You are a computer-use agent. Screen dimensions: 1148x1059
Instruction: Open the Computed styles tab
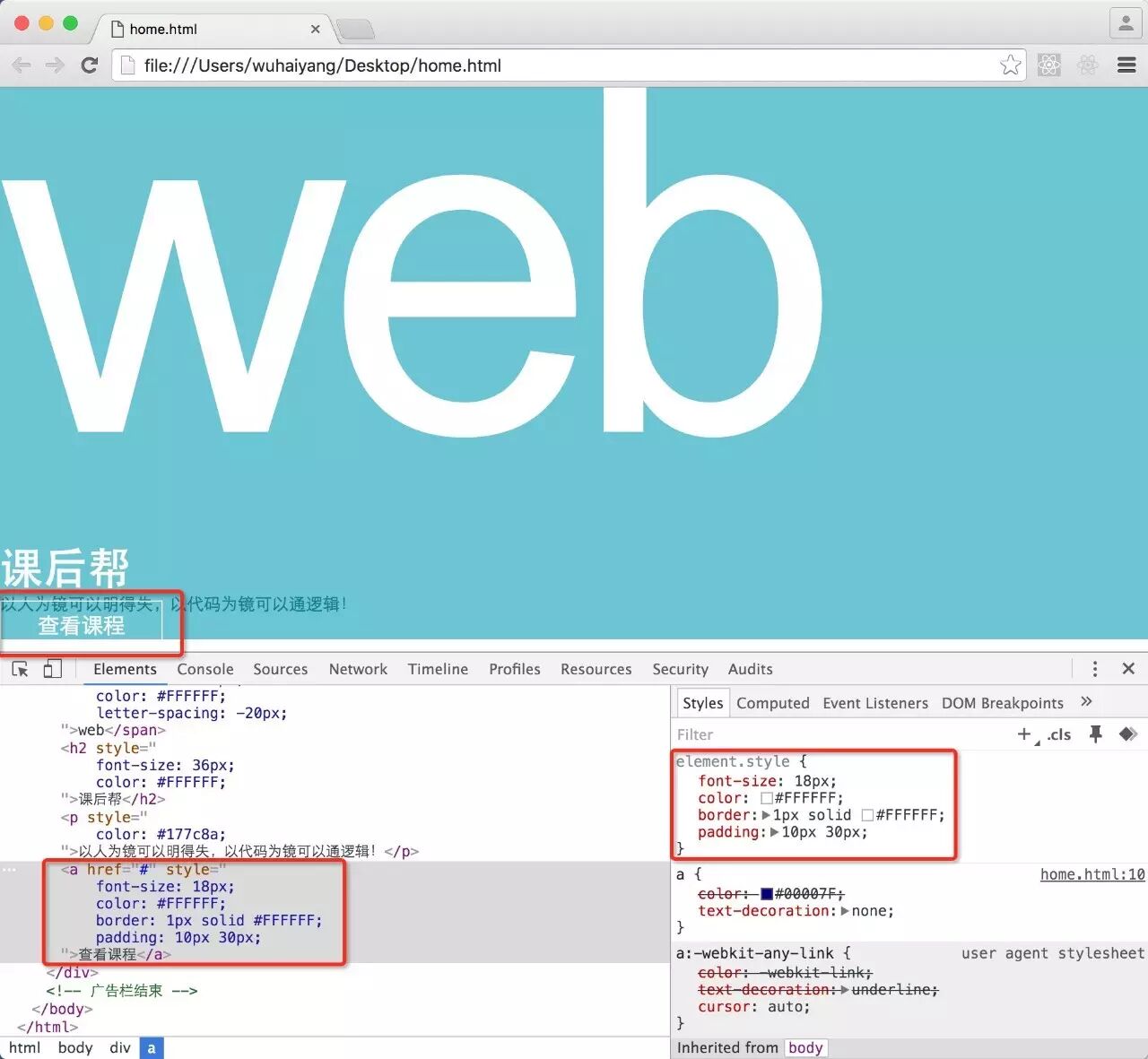pos(773,703)
